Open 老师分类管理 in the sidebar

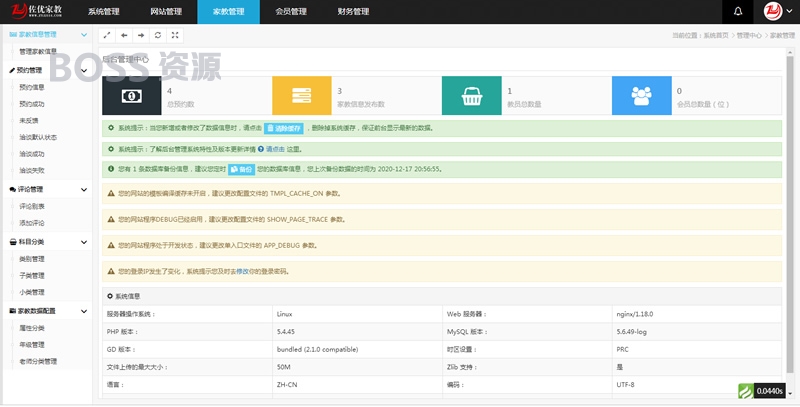(38, 362)
